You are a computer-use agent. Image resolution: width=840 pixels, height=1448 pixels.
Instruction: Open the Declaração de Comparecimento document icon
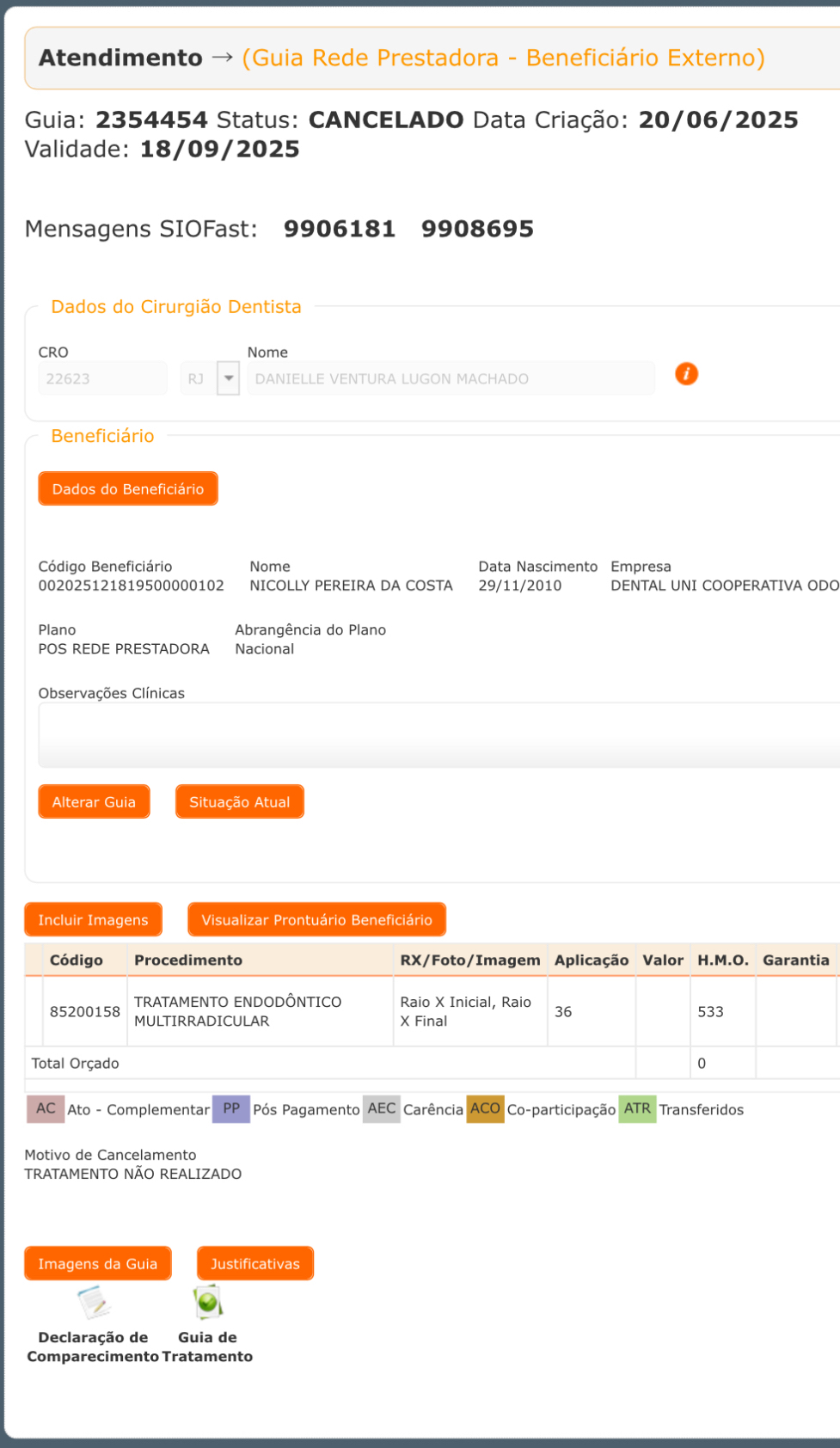coord(94,1304)
